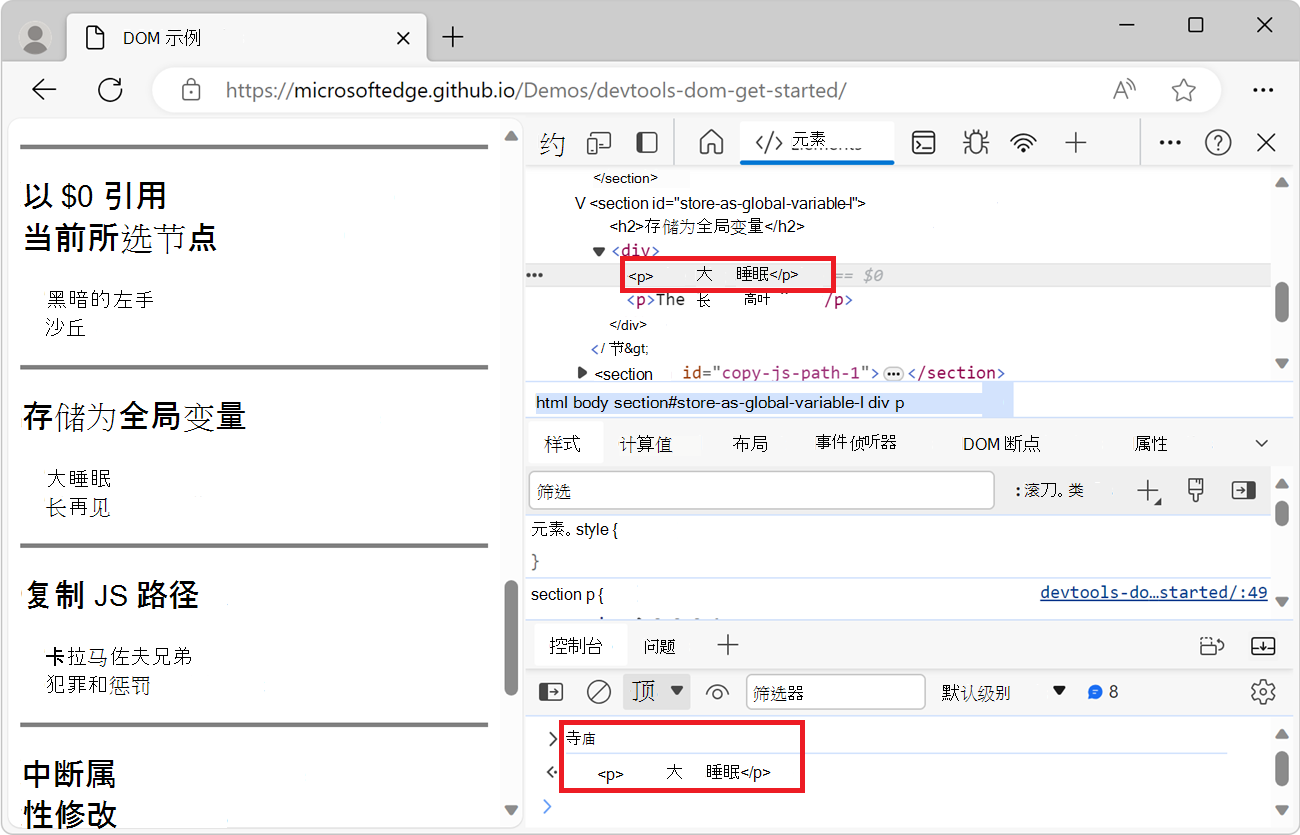Switch to the 事件侦听器 tab
Image resolution: width=1300 pixels, height=835 pixels.
pyautogui.click(x=856, y=443)
